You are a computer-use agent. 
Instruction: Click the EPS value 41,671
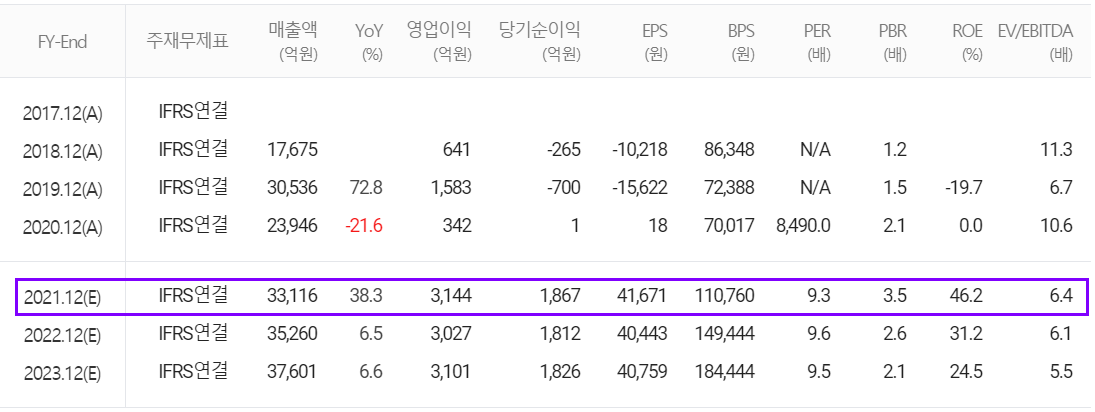(x=642, y=296)
